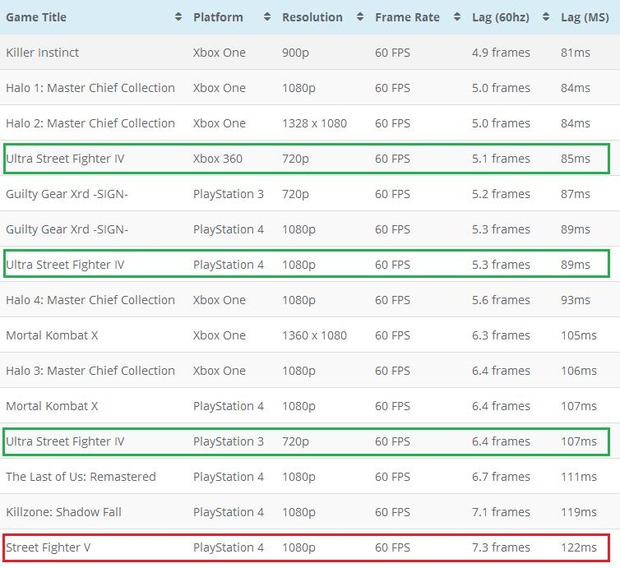Sort table by Resolution header
Image resolution: width=620 pixels, height=568 pixels.
312,17
